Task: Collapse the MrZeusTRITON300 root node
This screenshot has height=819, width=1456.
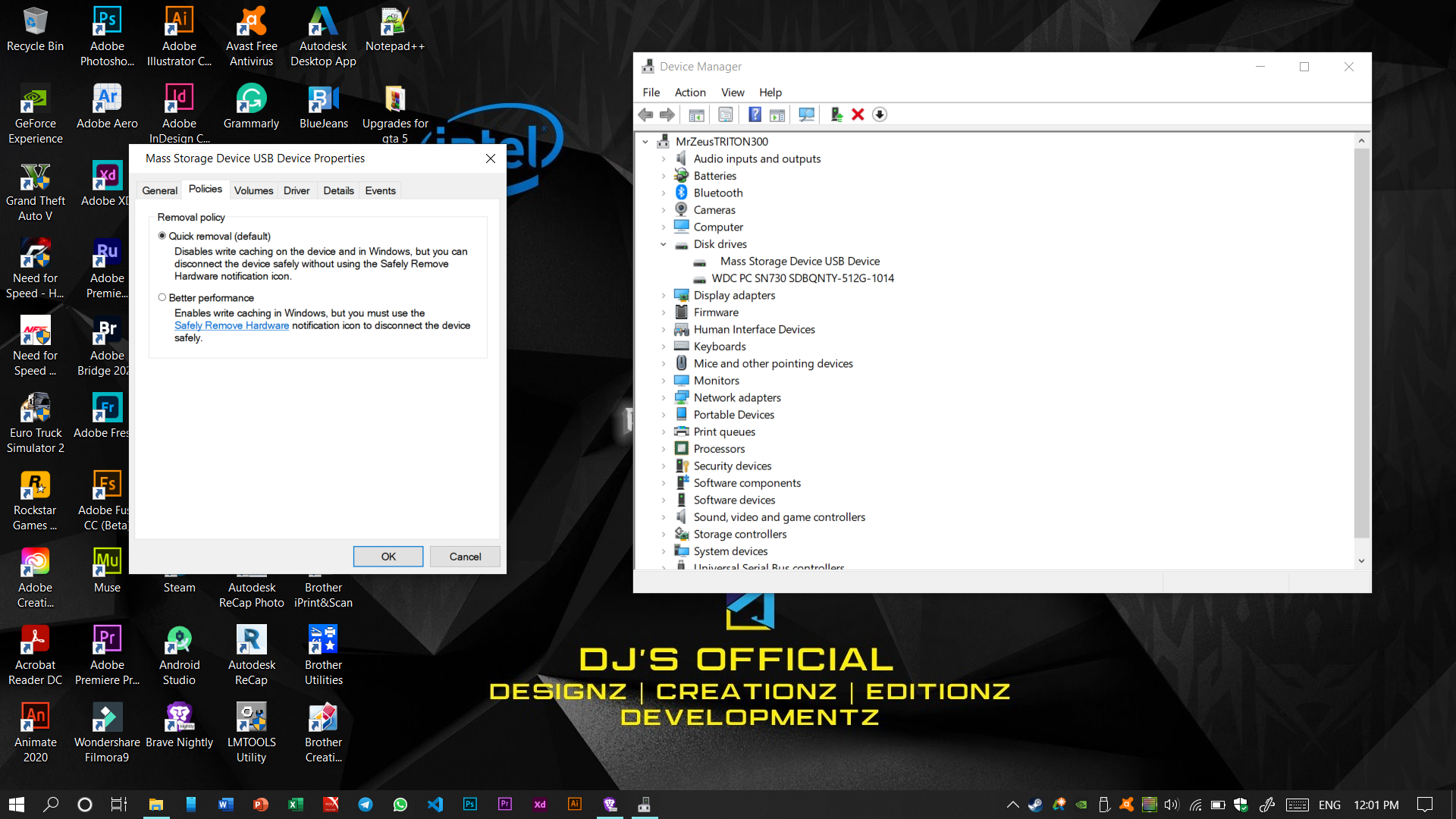Action: (x=645, y=142)
